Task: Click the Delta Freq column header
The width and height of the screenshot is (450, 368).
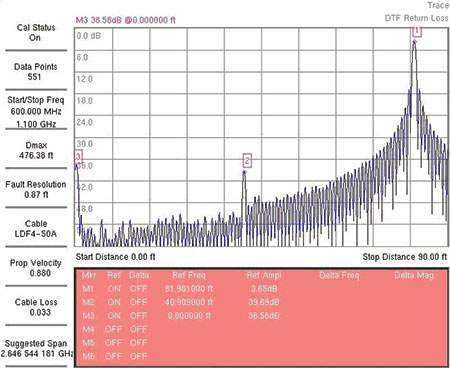Action: 339,275
